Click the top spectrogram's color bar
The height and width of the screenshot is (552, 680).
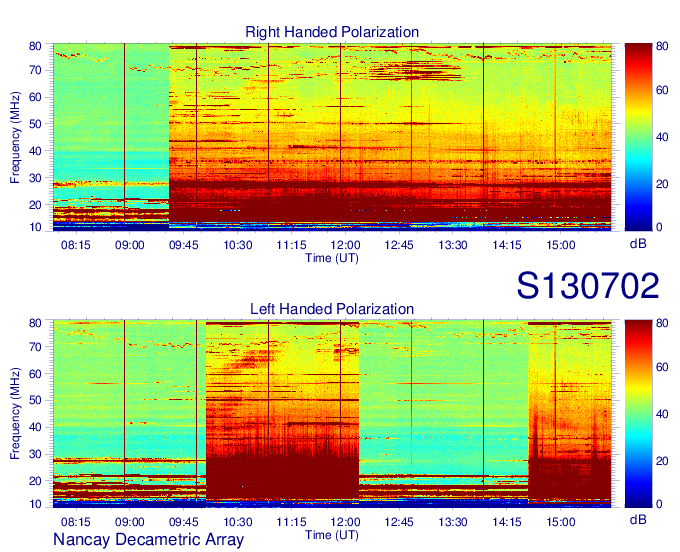(638, 137)
